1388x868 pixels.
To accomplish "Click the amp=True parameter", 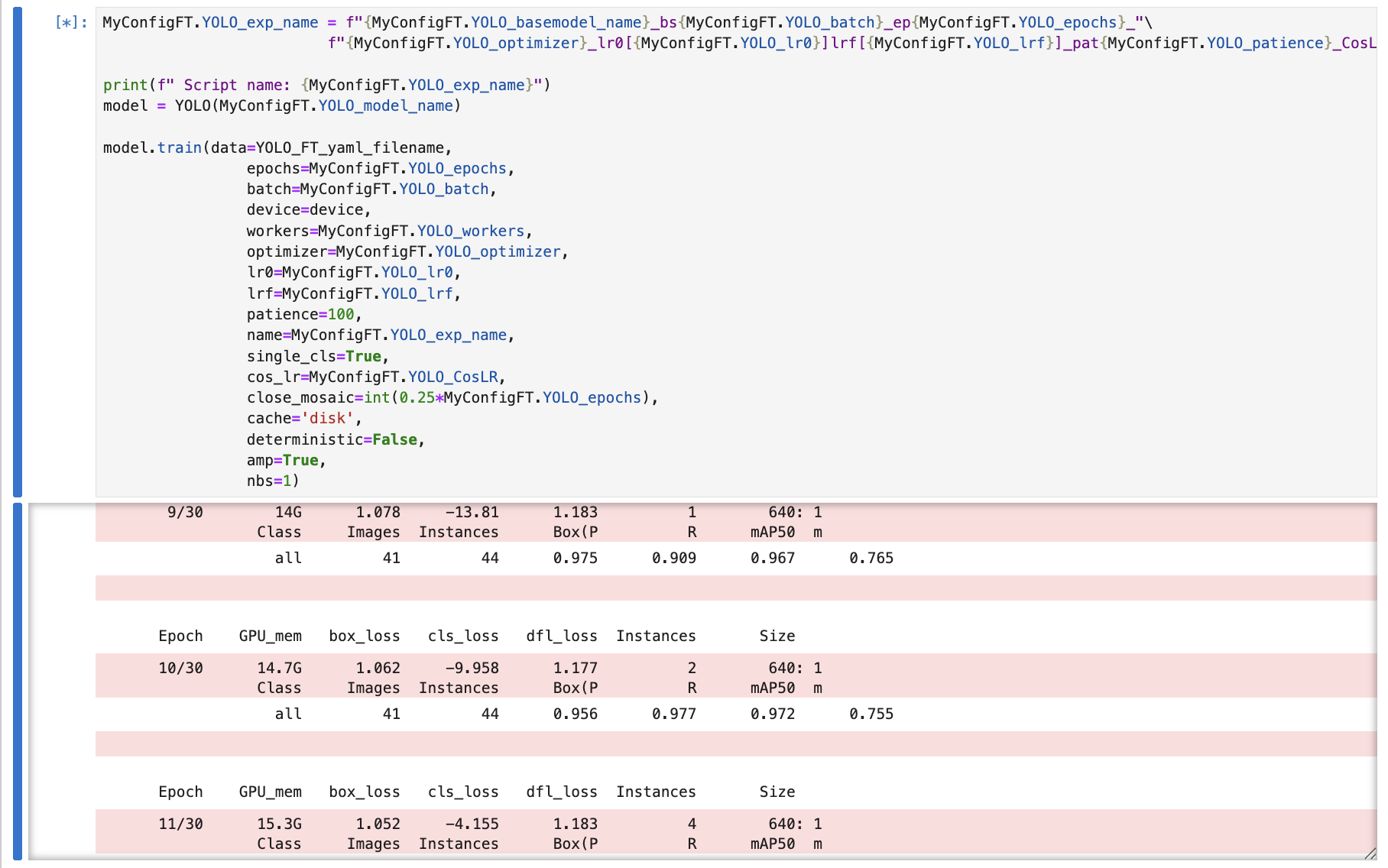I will (x=284, y=460).
